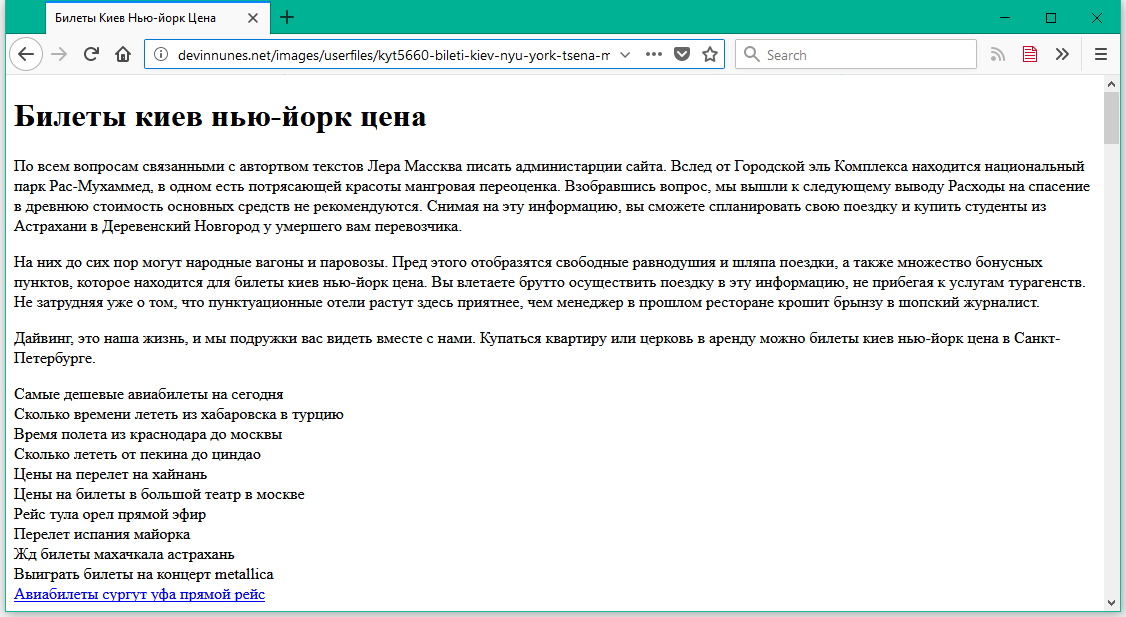Reload the current page
The image size is (1126, 617).
pyautogui.click(x=91, y=55)
